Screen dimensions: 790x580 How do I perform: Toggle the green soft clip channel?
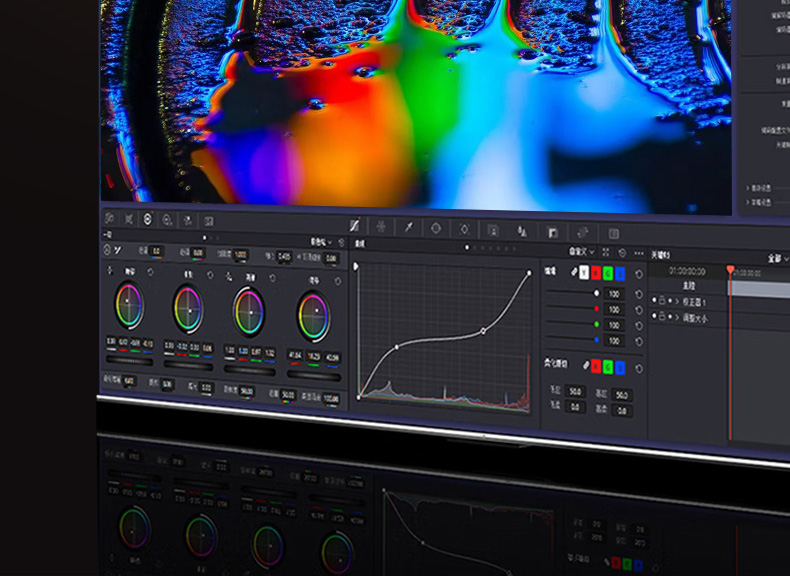pos(606,367)
